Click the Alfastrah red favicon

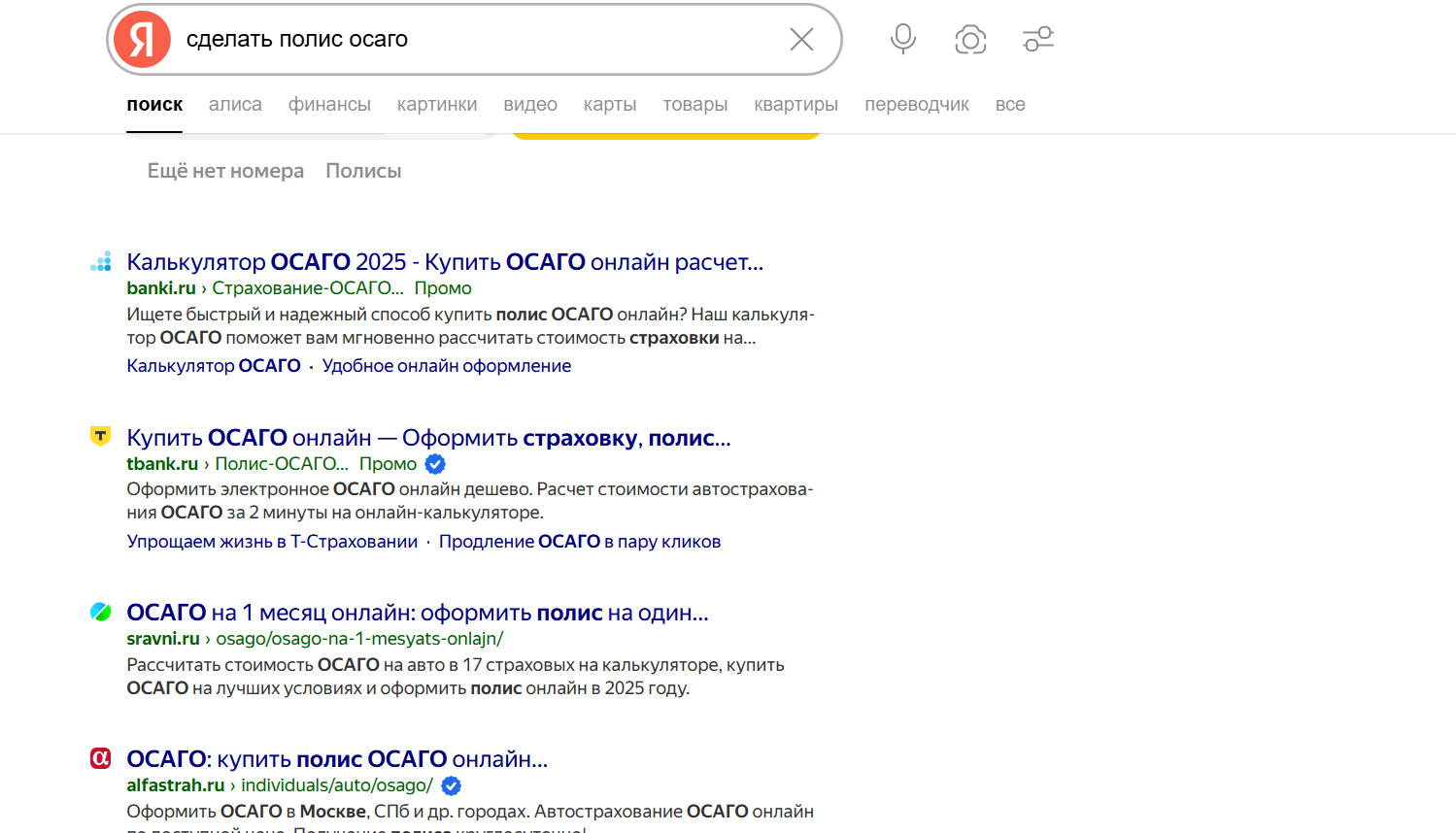click(101, 758)
